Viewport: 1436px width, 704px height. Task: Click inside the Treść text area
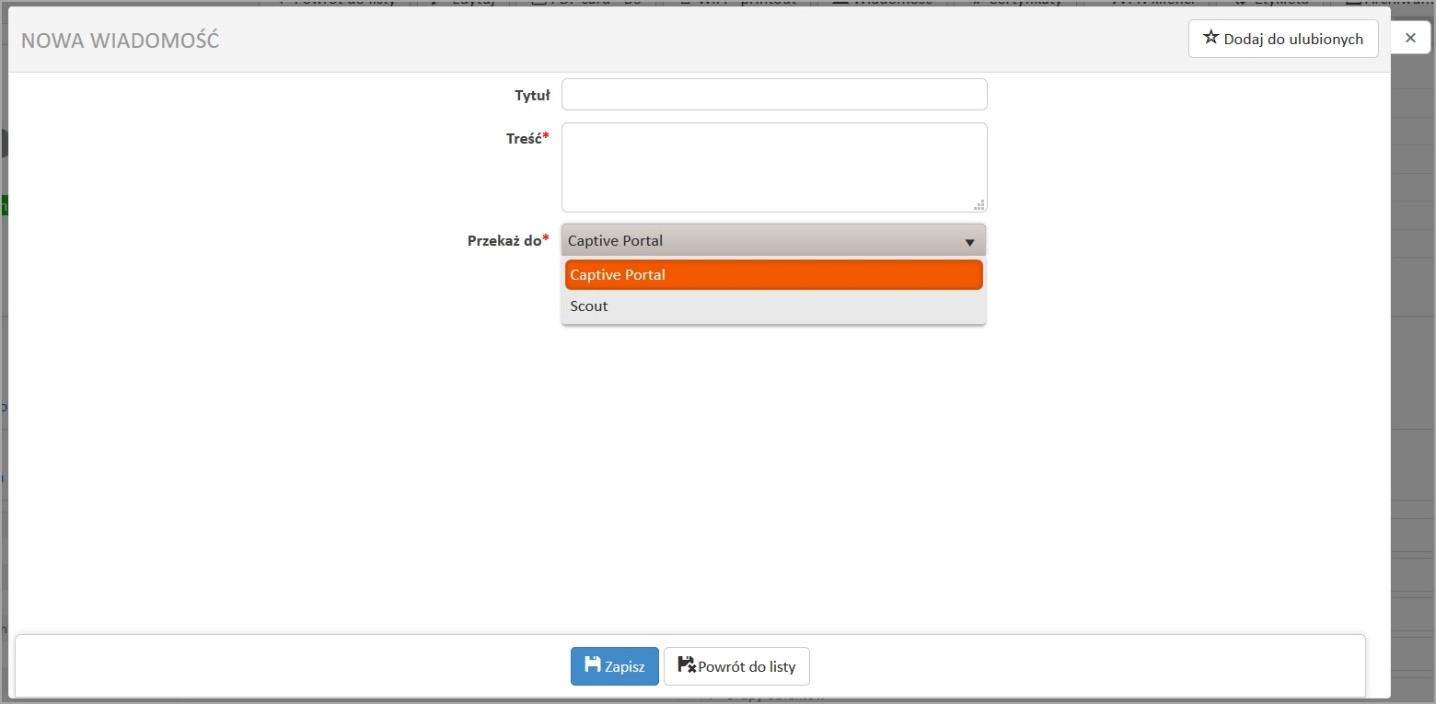tap(773, 165)
